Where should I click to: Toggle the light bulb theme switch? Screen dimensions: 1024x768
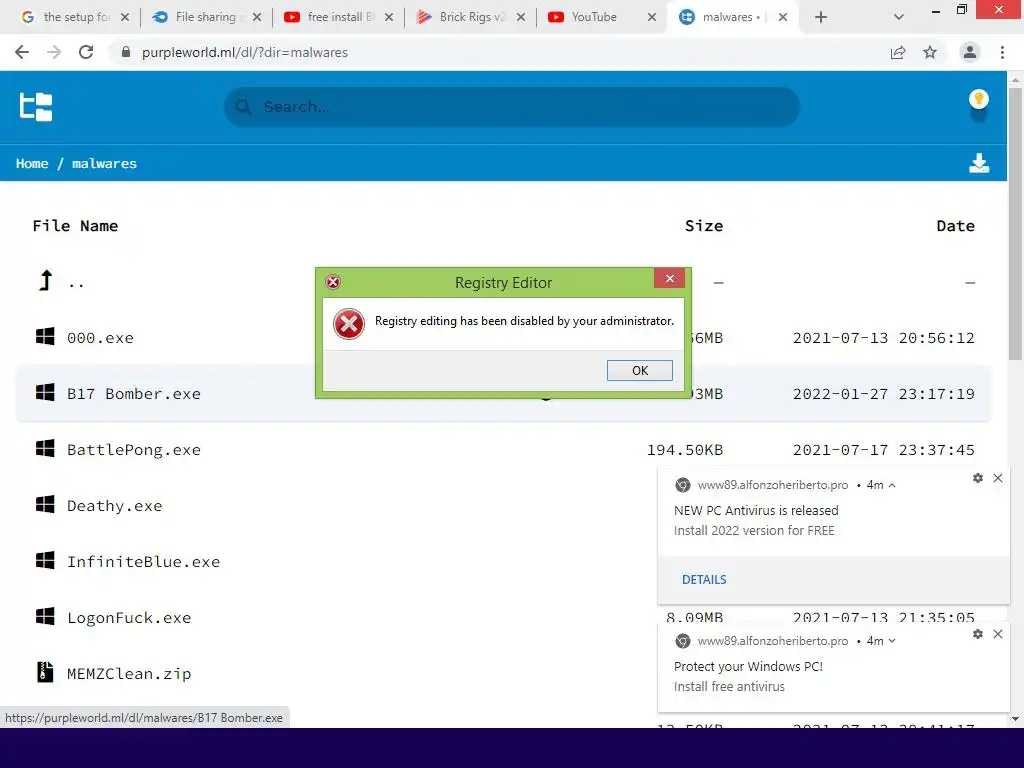coord(978,105)
